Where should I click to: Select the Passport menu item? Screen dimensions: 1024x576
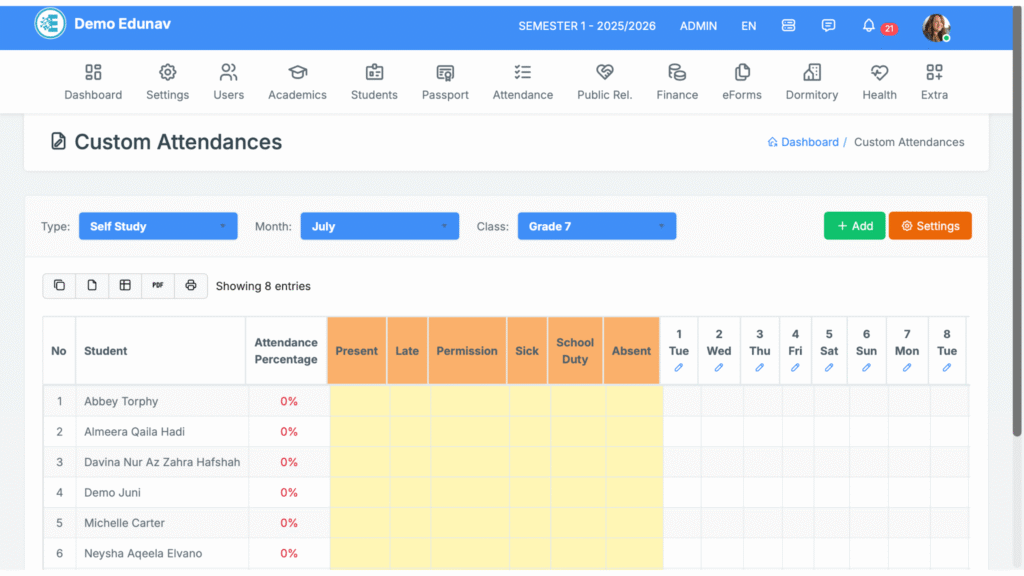[445, 82]
